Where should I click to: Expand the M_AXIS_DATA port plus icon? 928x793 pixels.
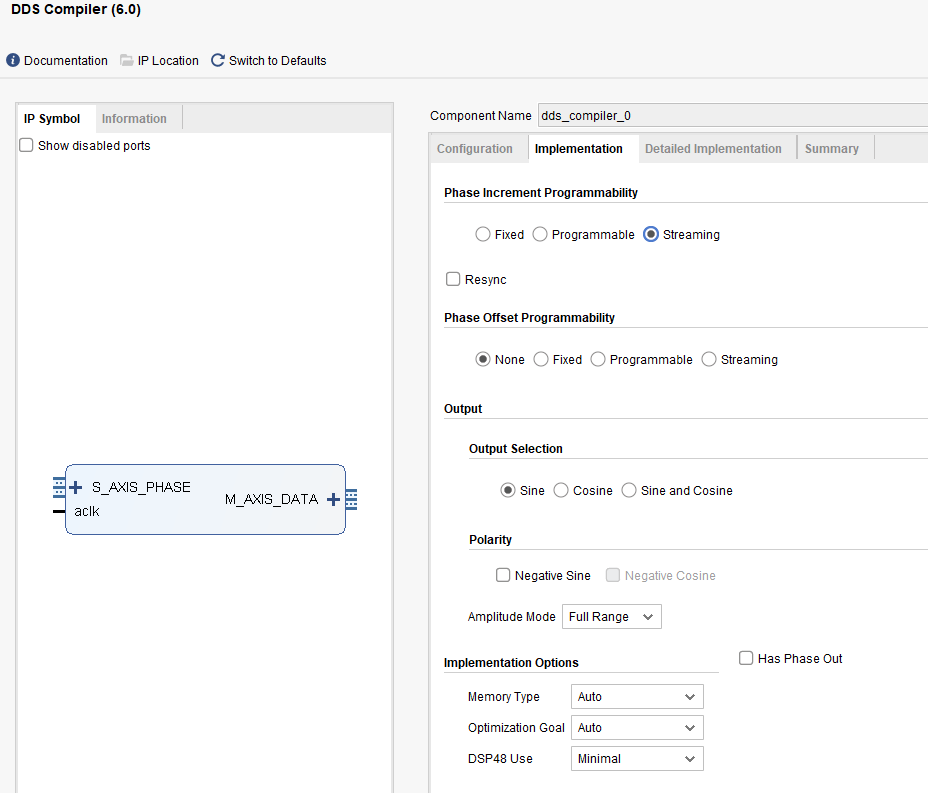pyautogui.click(x=333, y=499)
